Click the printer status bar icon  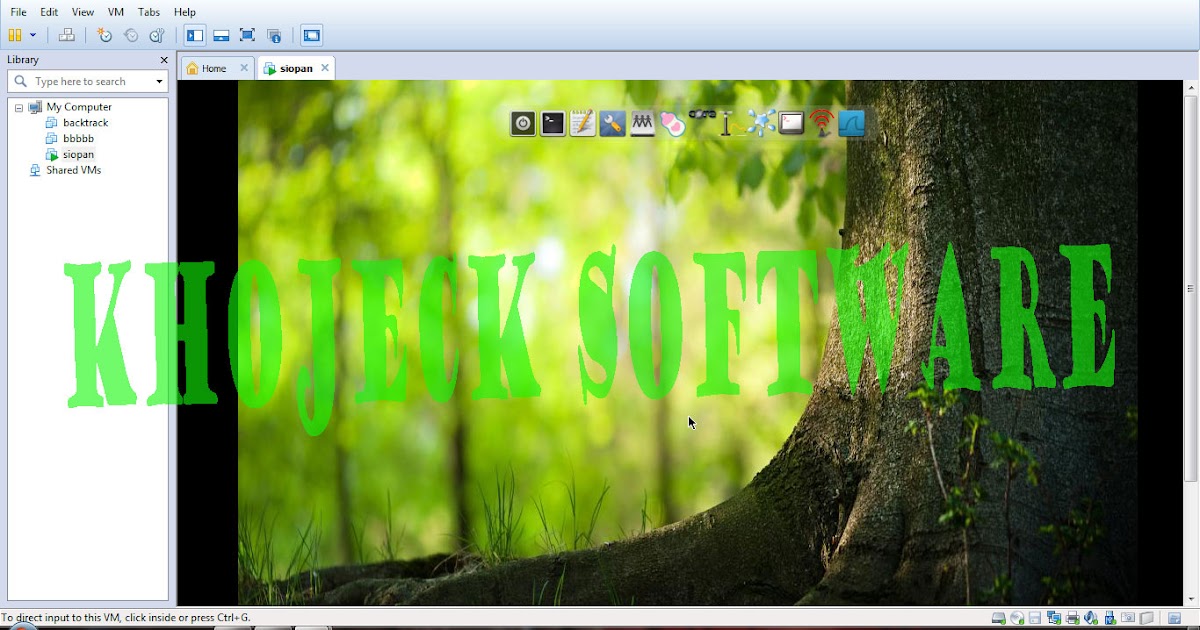(x=1073, y=619)
